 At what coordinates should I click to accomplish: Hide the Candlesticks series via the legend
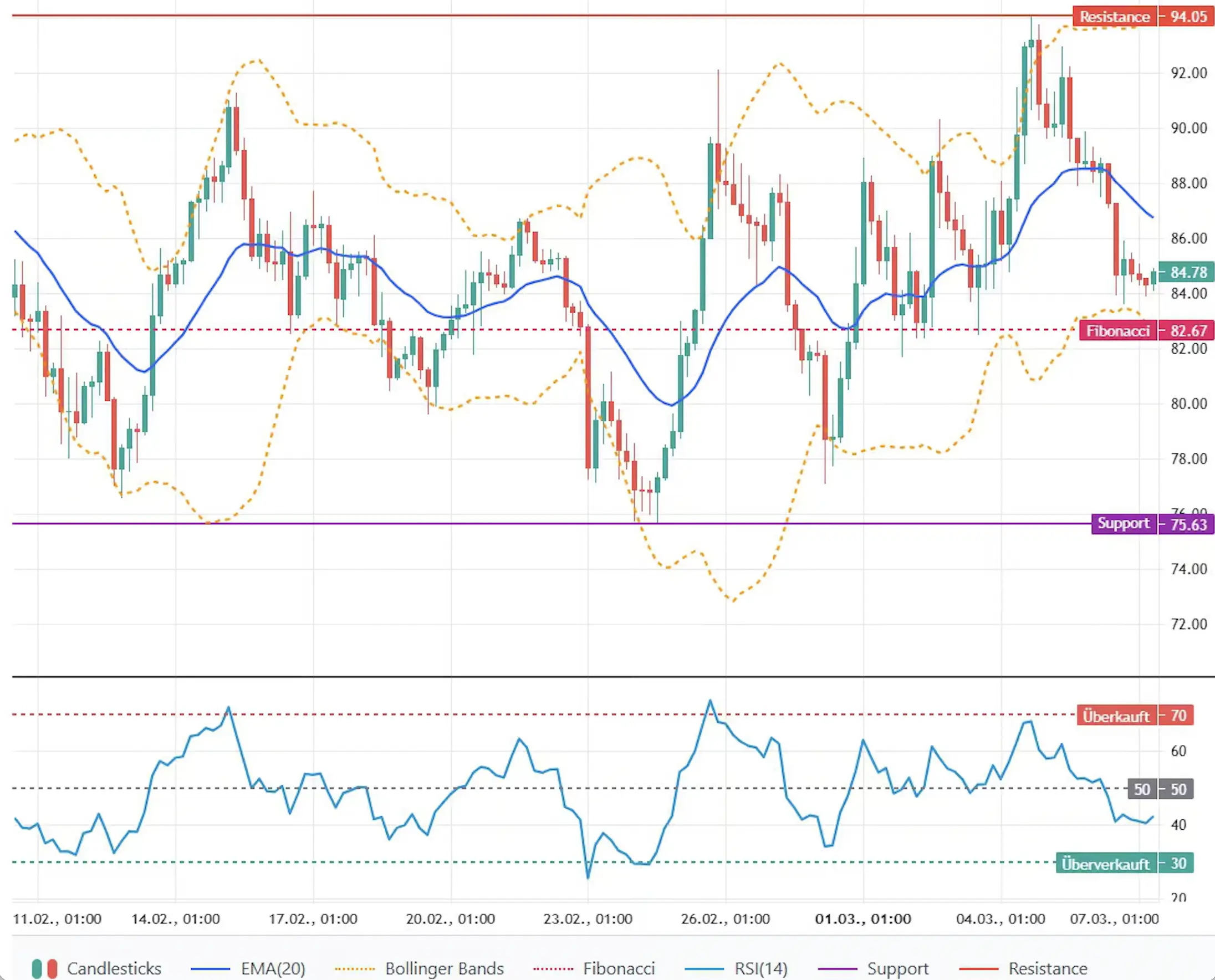pos(114,969)
